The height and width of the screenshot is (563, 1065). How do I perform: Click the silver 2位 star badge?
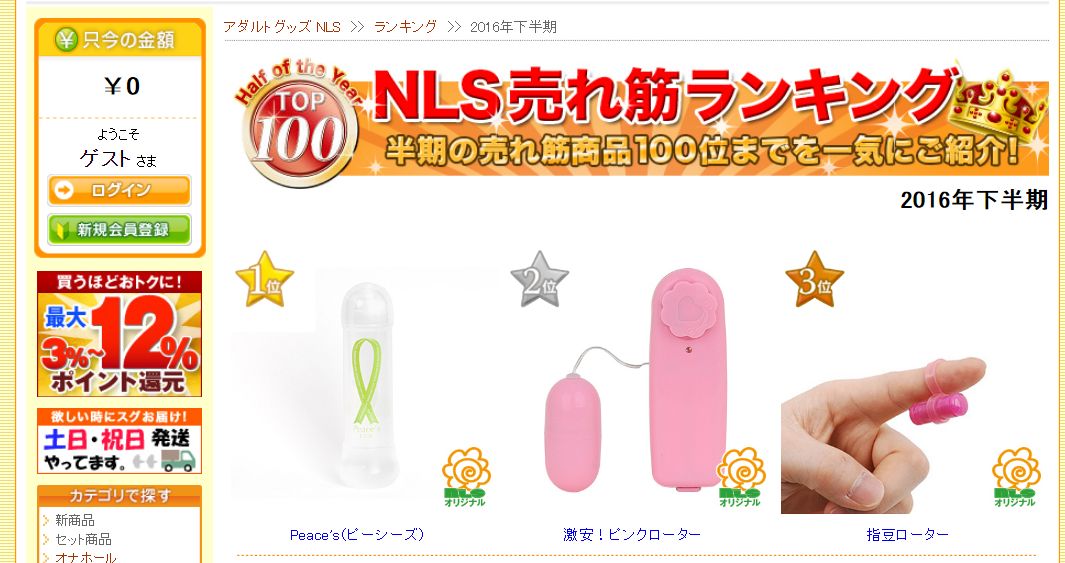click(539, 280)
